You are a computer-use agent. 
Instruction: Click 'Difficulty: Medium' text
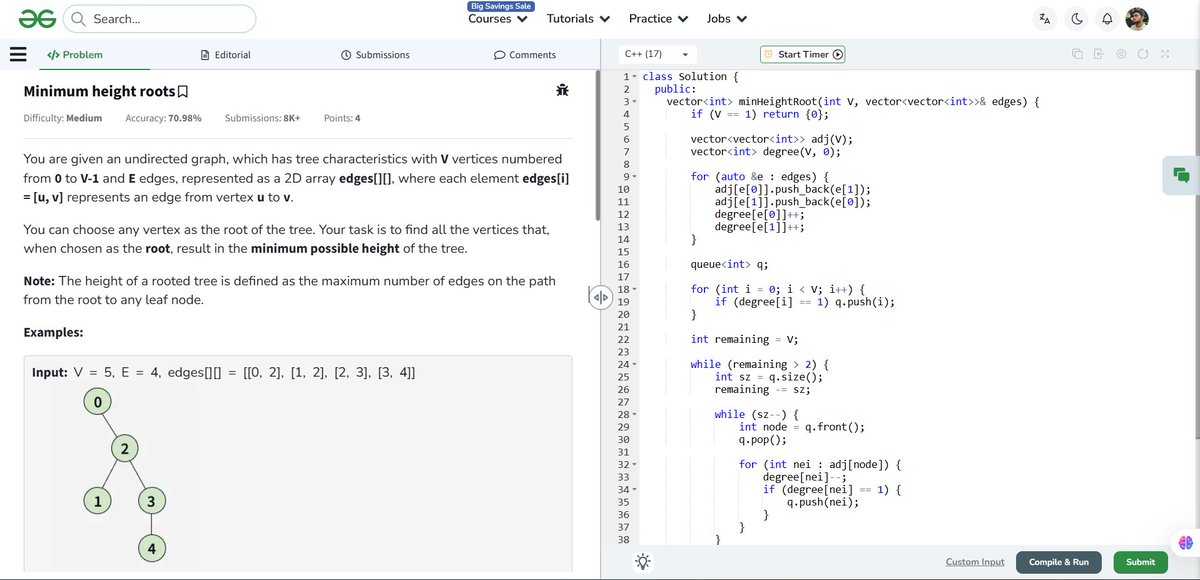pos(62,118)
